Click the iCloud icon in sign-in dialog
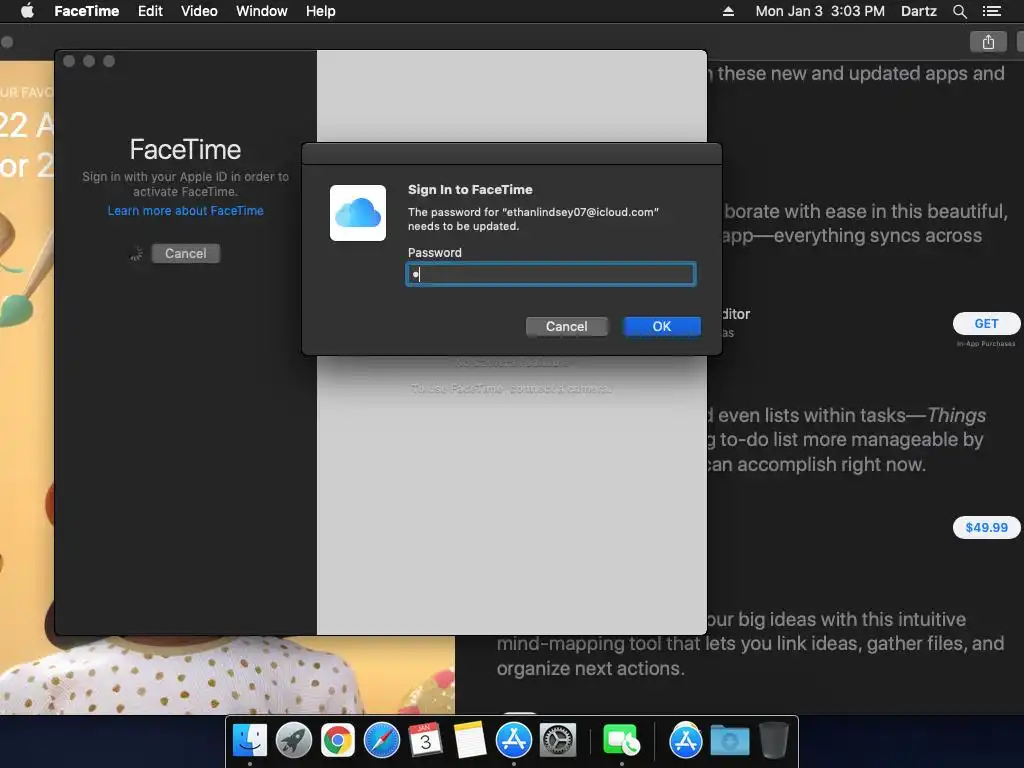The height and width of the screenshot is (768, 1024). point(358,213)
